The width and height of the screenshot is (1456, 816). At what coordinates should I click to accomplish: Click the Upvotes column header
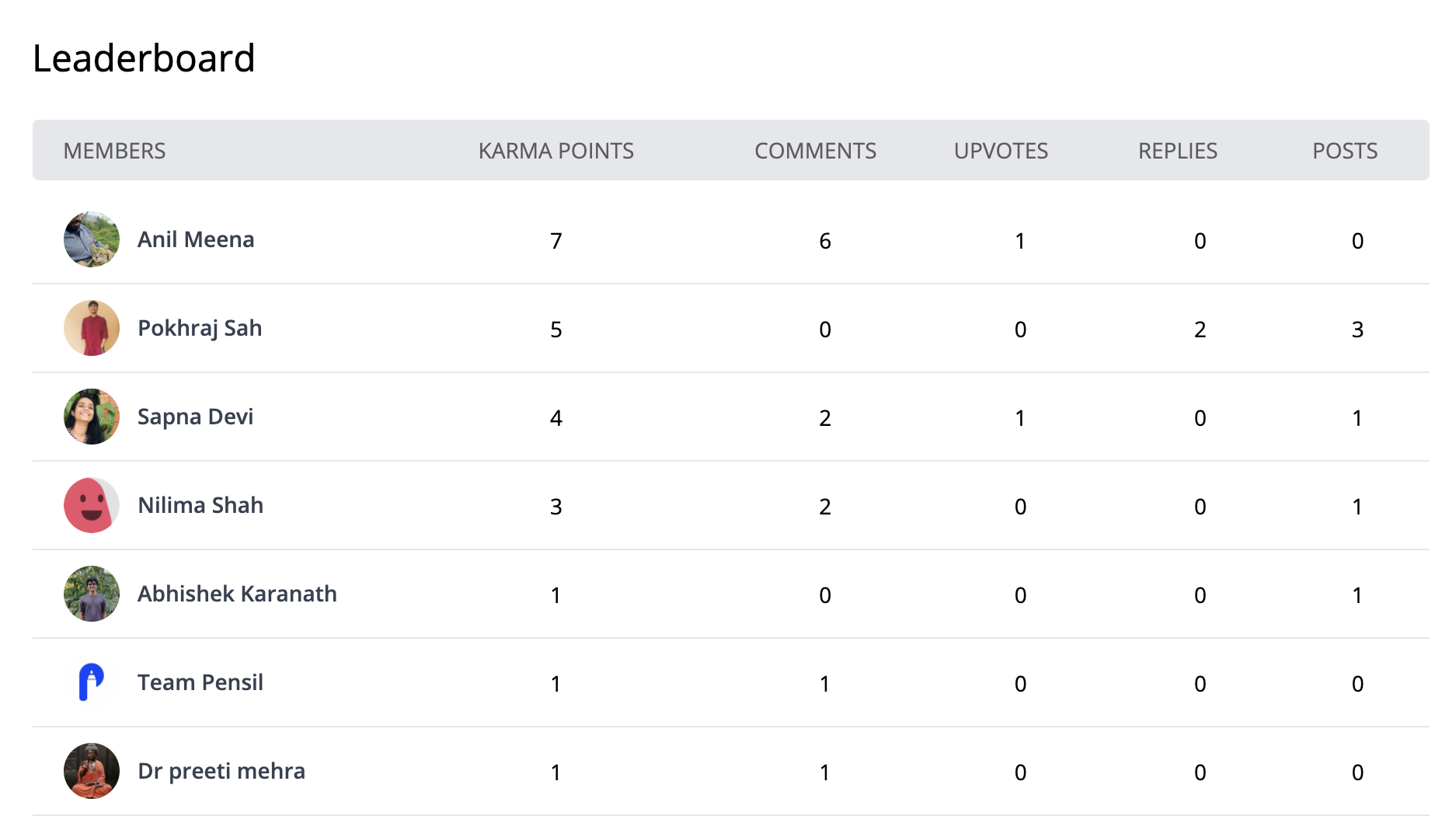tap(1001, 151)
